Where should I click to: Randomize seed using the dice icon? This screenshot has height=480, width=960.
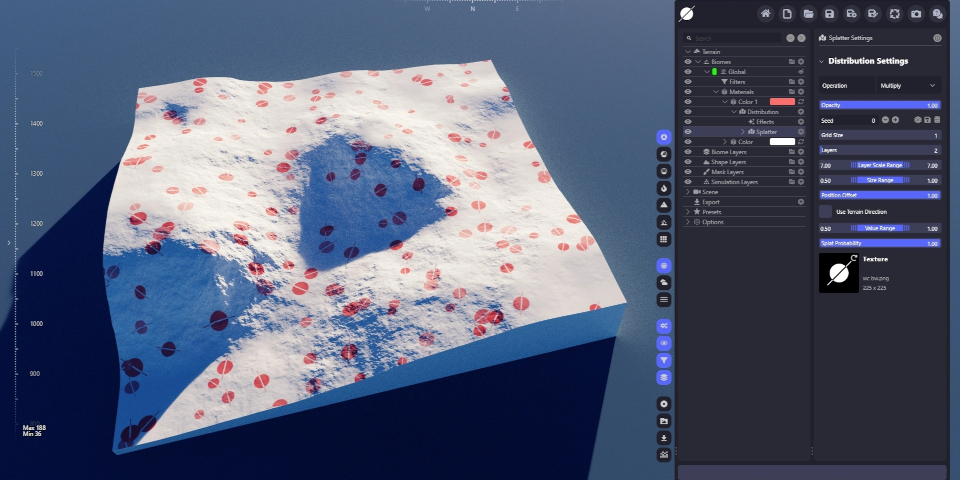[917, 120]
